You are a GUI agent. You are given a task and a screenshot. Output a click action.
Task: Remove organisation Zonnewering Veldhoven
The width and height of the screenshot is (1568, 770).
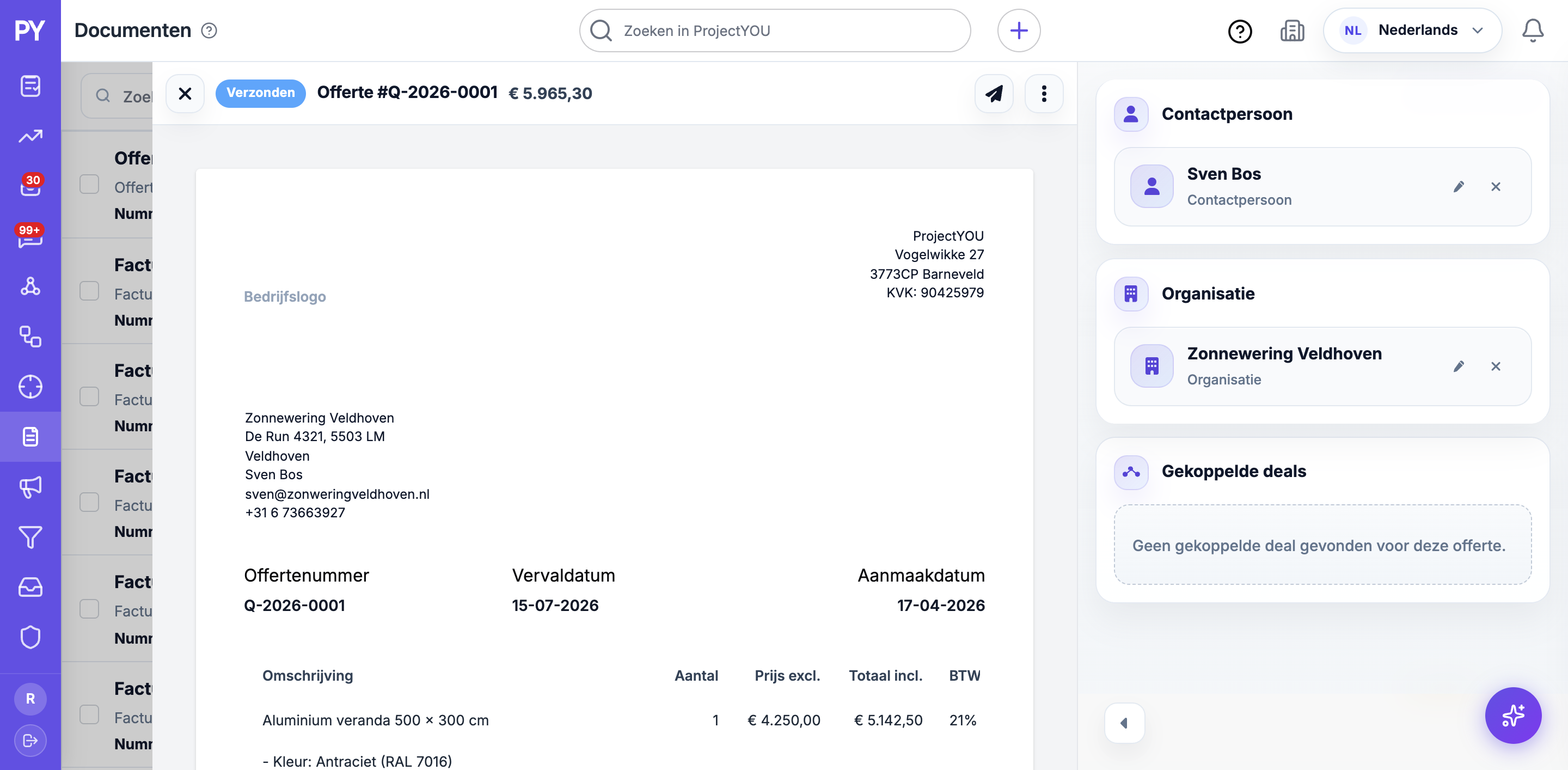[1496, 366]
